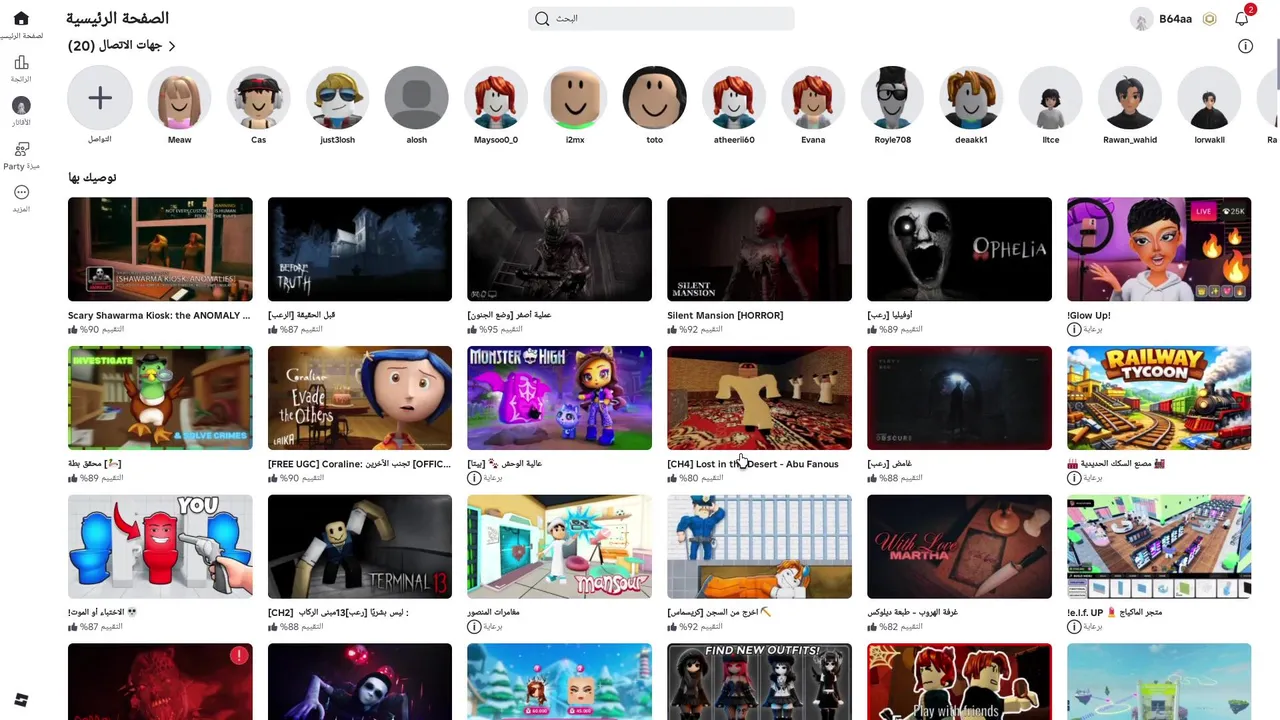This screenshot has width=1280, height=720.
Task: Open friend just3losh's avatar
Action: tap(337, 97)
